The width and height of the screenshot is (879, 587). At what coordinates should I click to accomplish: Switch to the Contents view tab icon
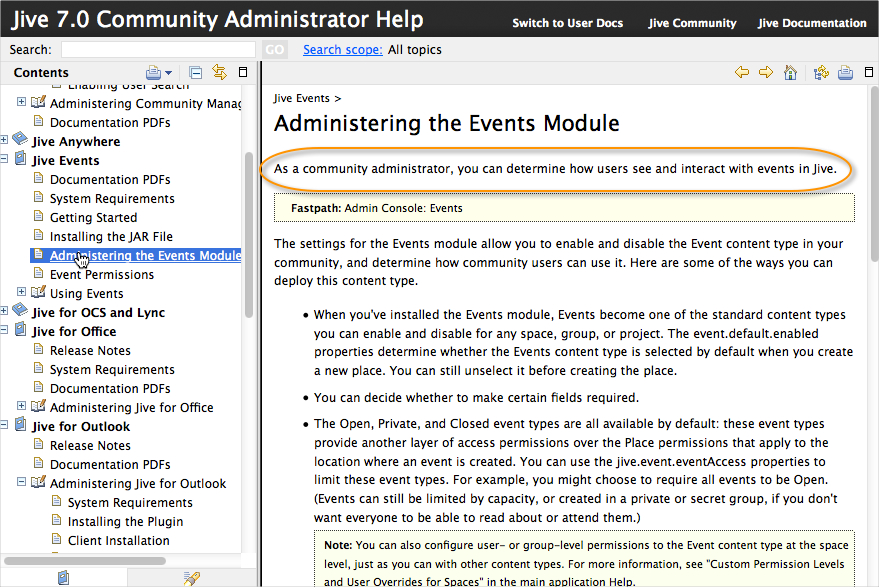coord(63,577)
